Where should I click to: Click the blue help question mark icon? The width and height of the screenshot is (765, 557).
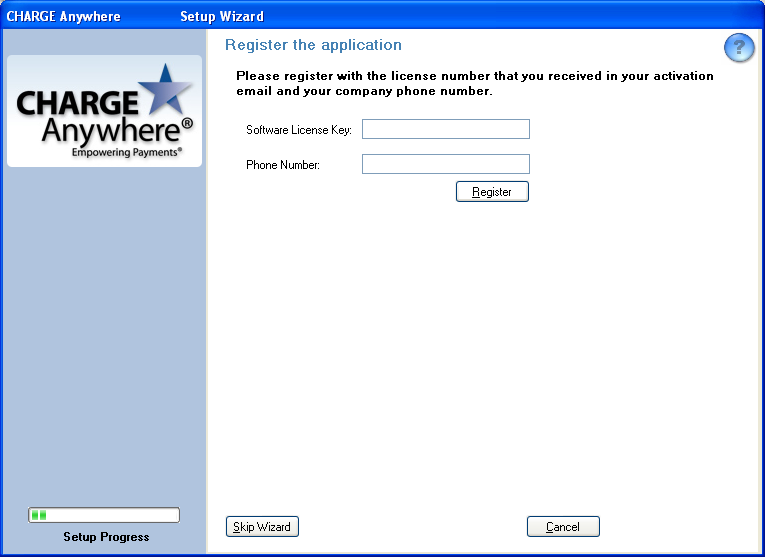(738, 48)
